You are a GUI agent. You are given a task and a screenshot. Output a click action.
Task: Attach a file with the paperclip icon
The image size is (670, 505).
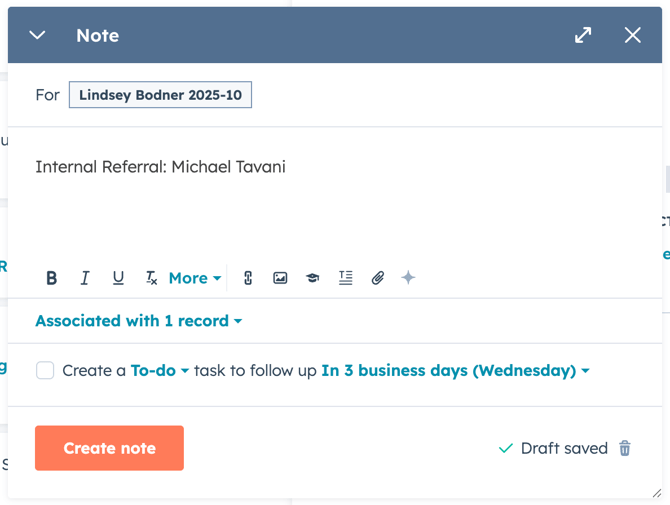377,278
